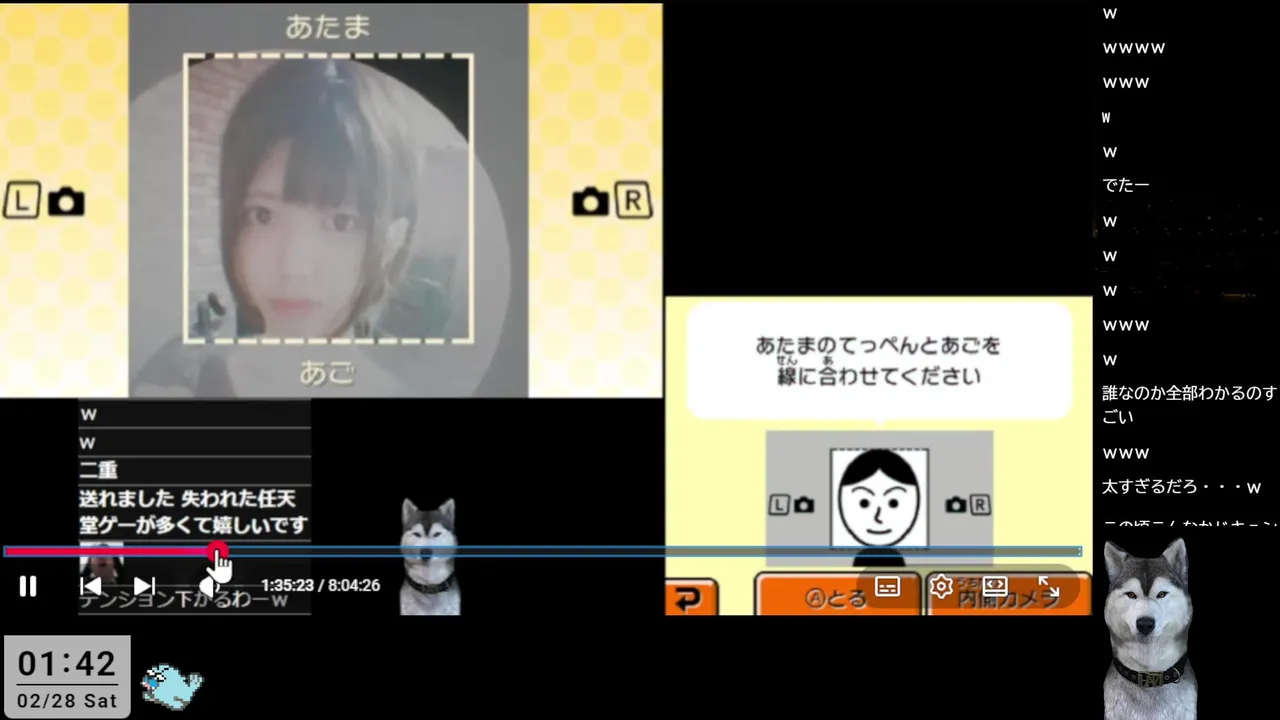Viewport: 1280px width, 720px height.
Task: Click the 送れました 失われた任天堂ゲー comment
Action: pos(194,511)
